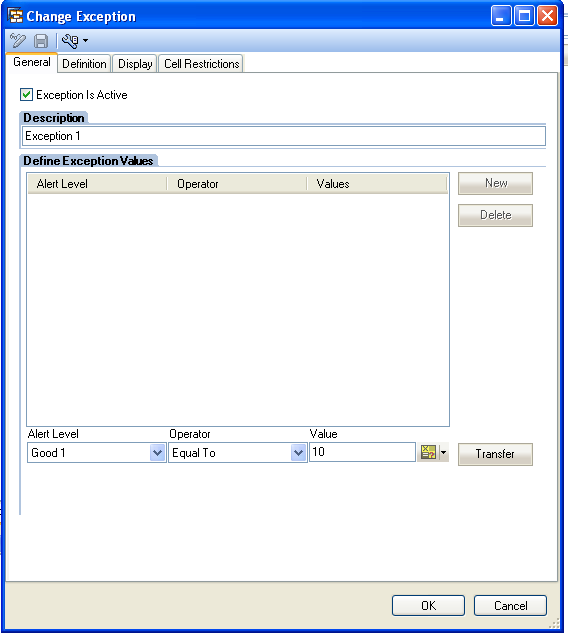Expand the Alert Level Good 1 dropdown
568x633 pixels.
coord(157,453)
